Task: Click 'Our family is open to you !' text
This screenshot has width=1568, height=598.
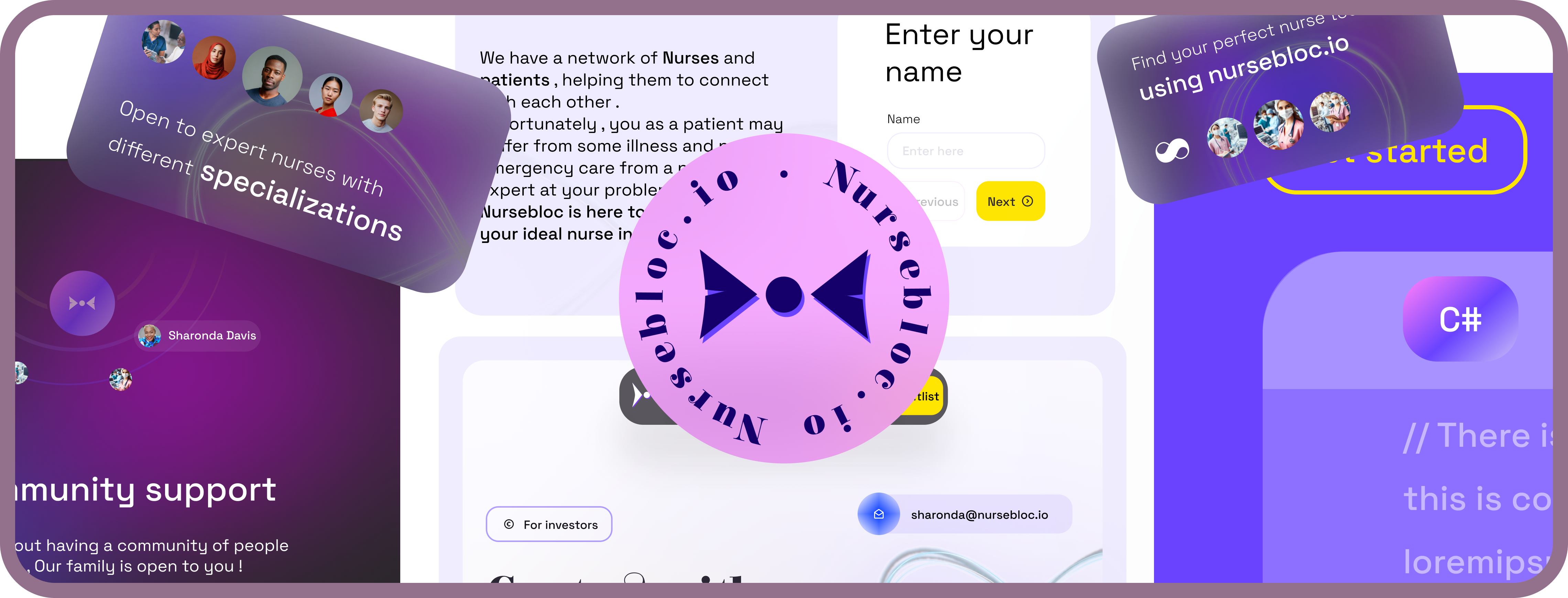Action: (138, 566)
